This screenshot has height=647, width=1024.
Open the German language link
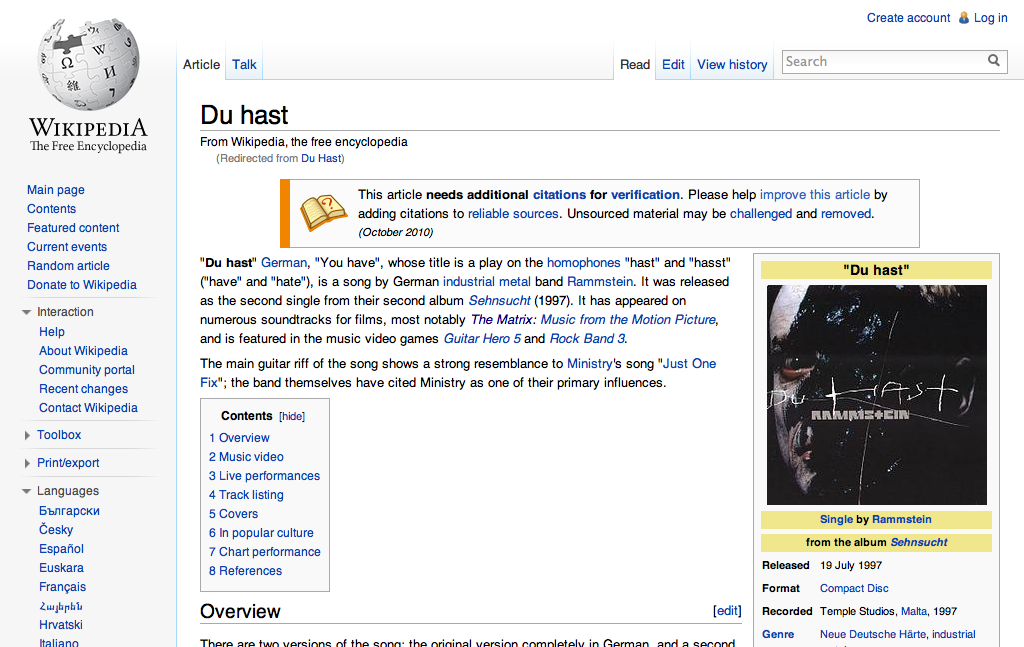click(x=283, y=262)
